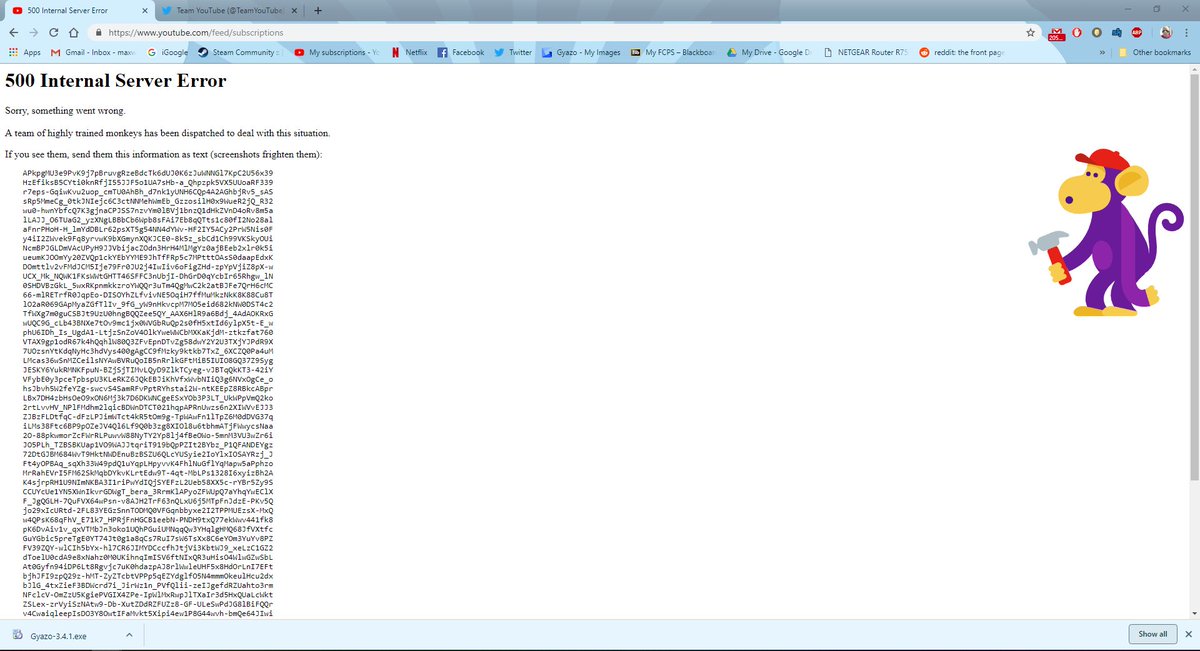
Task: Open the Netflix bookmark
Action: 412,52
